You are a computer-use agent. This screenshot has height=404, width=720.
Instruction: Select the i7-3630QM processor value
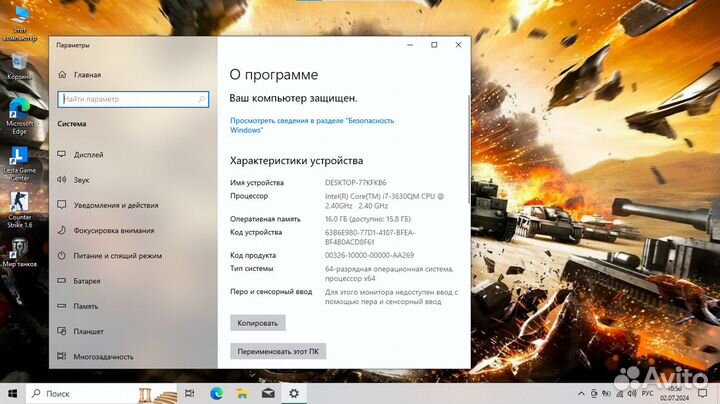click(384, 201)
